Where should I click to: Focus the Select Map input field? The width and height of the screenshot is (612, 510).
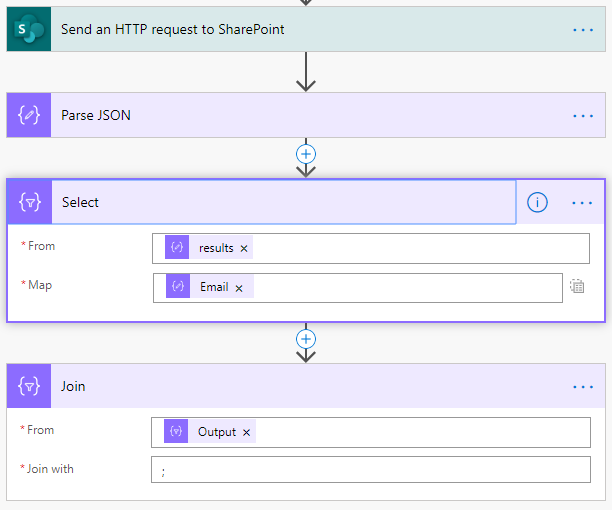(358, 288)
